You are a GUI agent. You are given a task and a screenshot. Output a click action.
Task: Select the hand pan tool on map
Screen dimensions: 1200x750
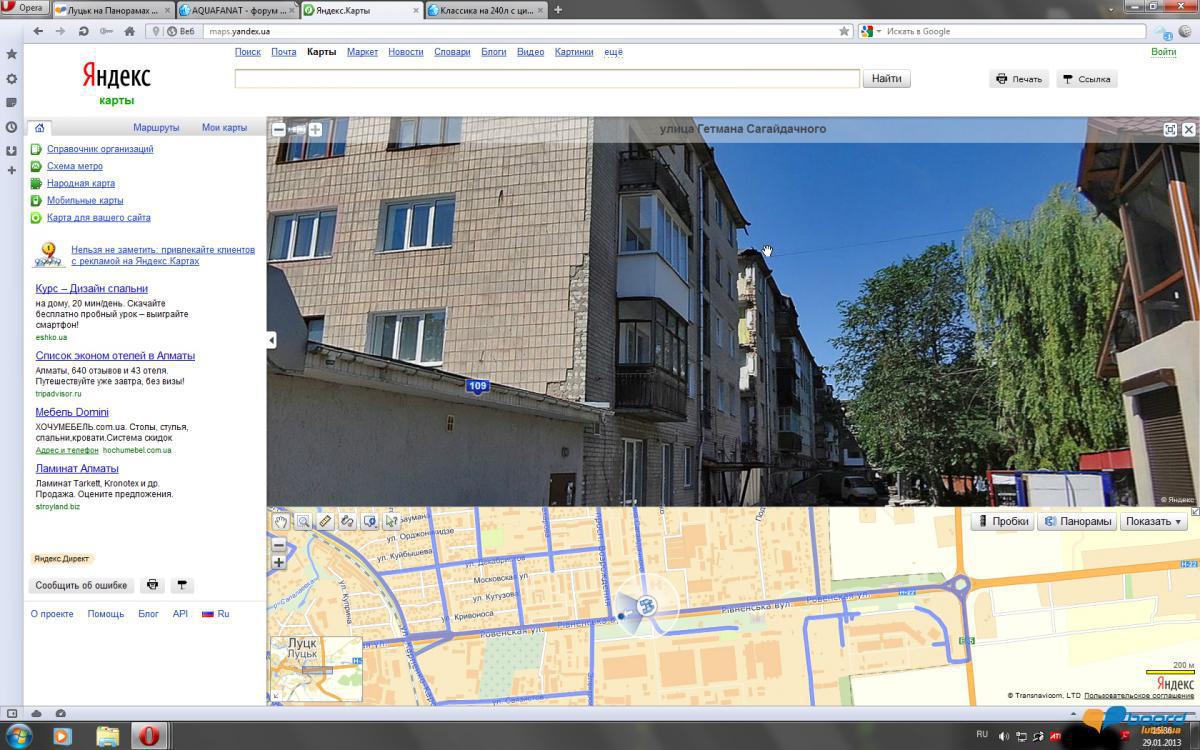[281, 521]
